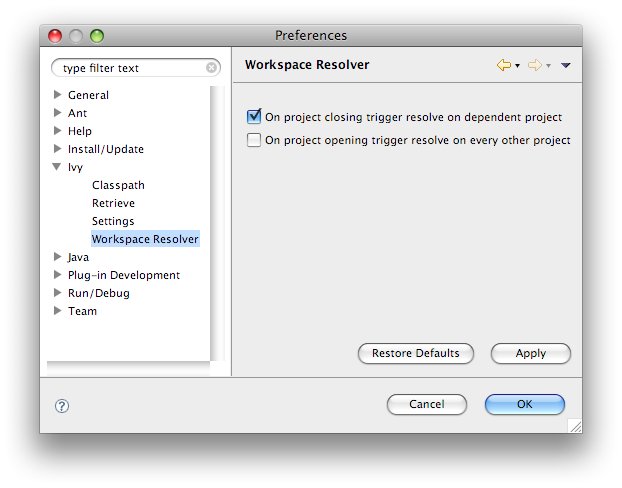The image size is (622, 488).
Task: Open the back history dropdown arrow
Action: click(x=517, y=66)
